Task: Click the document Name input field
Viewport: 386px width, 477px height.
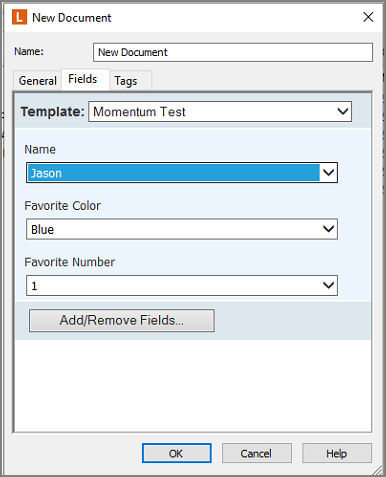Action: 233,52
